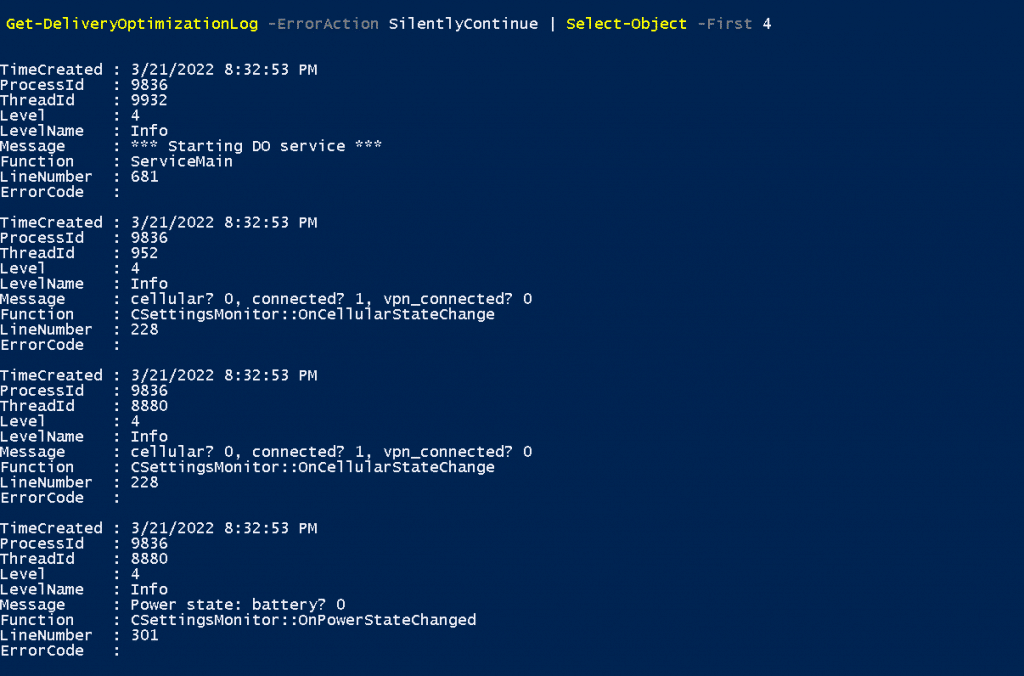The width and height of the screenshot is (1024, 676).
Task: Click the Select-Object cmdlet in the command
Action: click(626, 24)
